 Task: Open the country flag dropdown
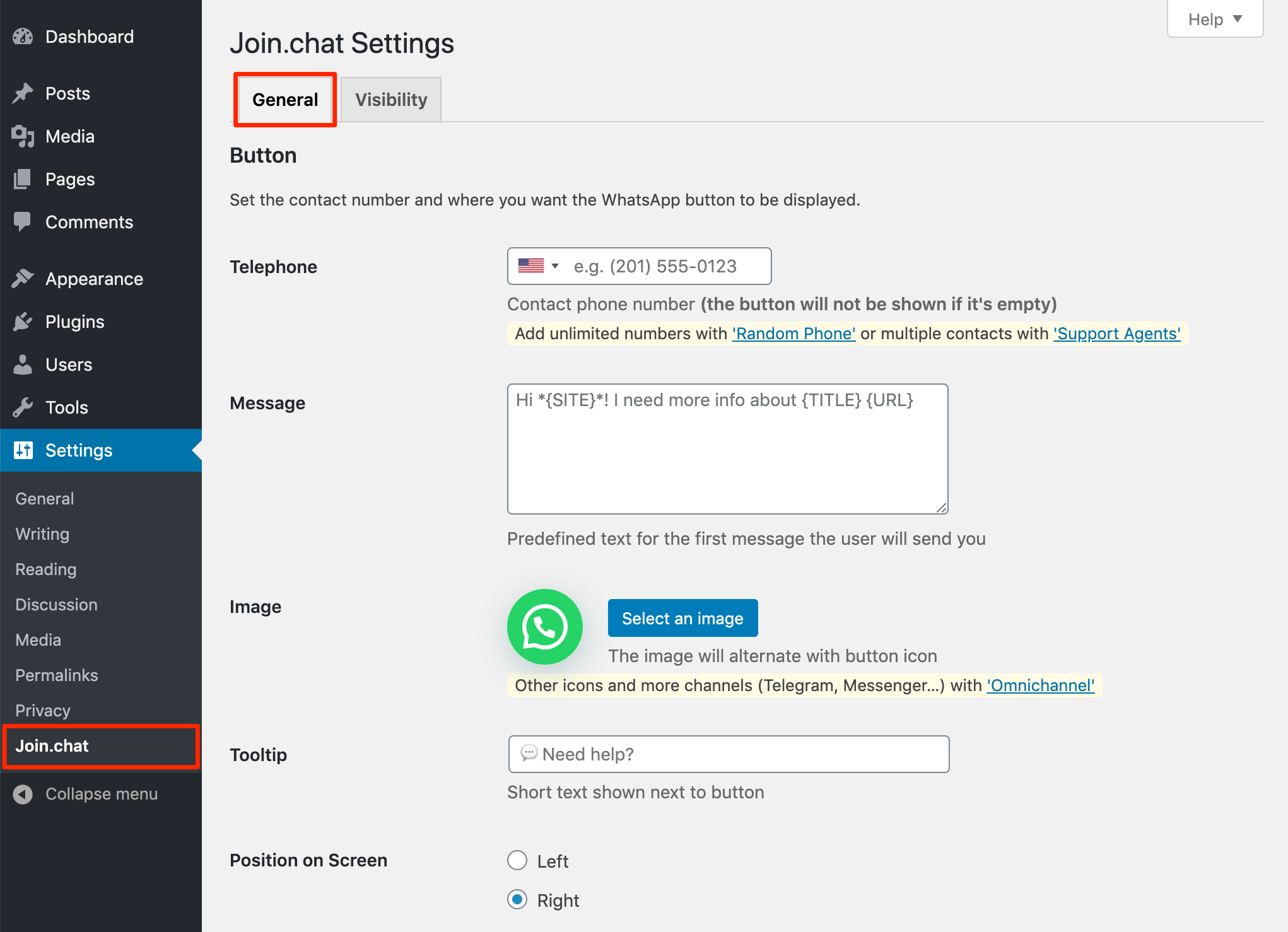539,266
